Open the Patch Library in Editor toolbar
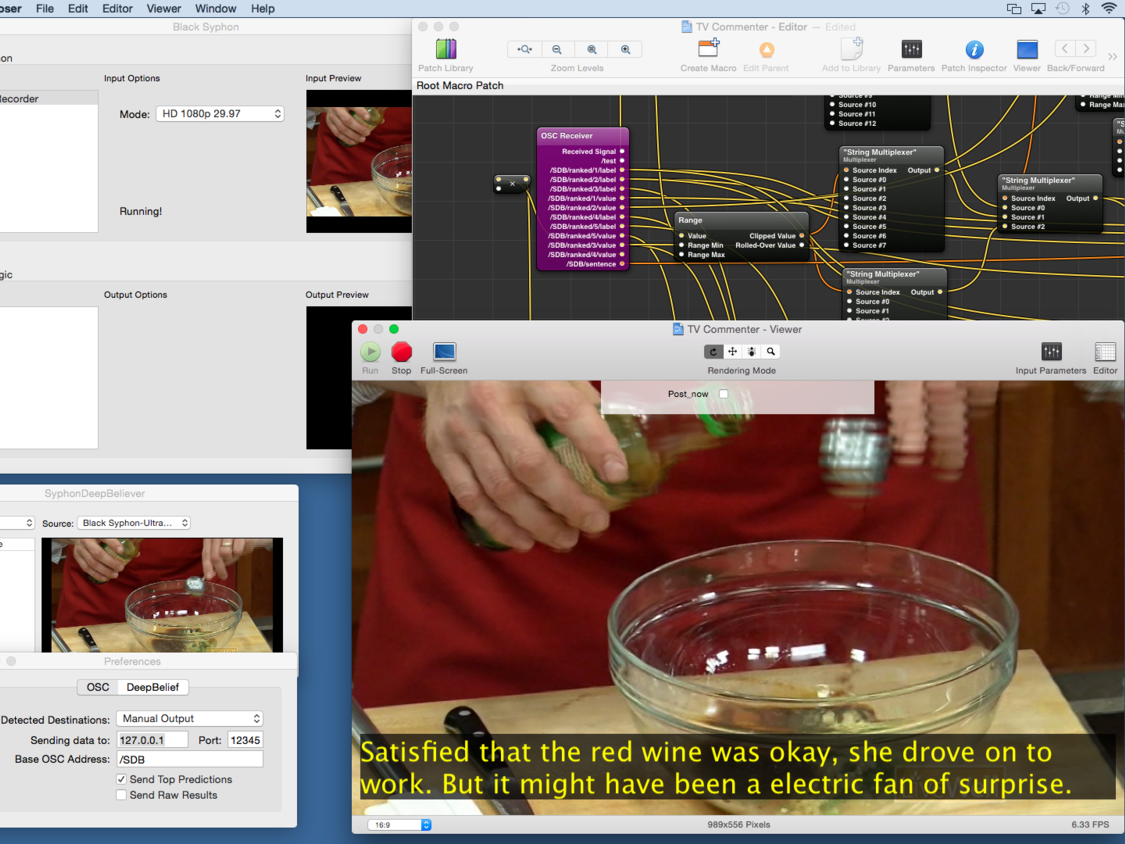This screenshot has width=1125, height=844. coord(446,50)
